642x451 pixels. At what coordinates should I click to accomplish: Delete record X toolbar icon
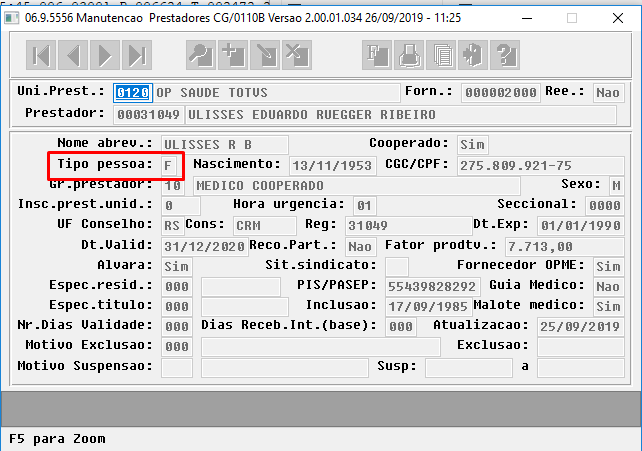pyautogui.click(x=296, y=55)
